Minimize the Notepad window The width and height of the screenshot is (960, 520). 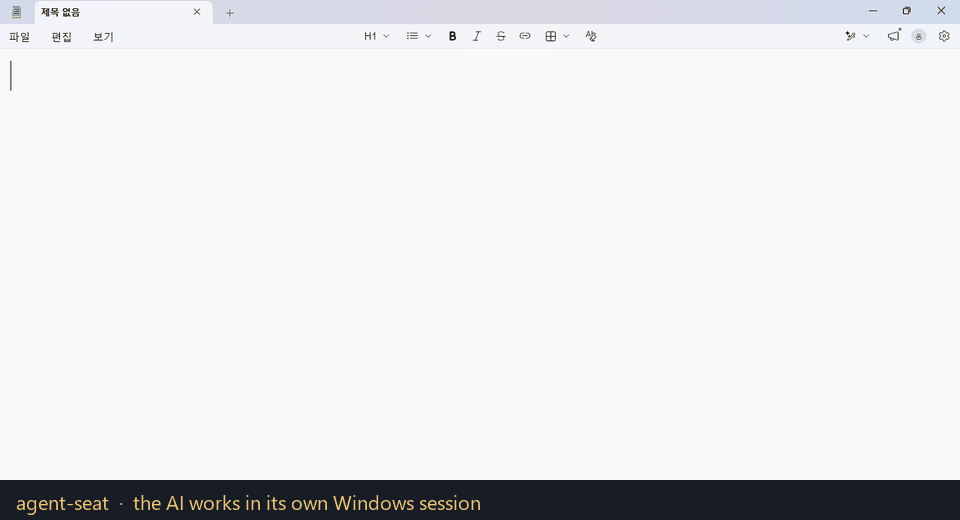tap(872, 11)
